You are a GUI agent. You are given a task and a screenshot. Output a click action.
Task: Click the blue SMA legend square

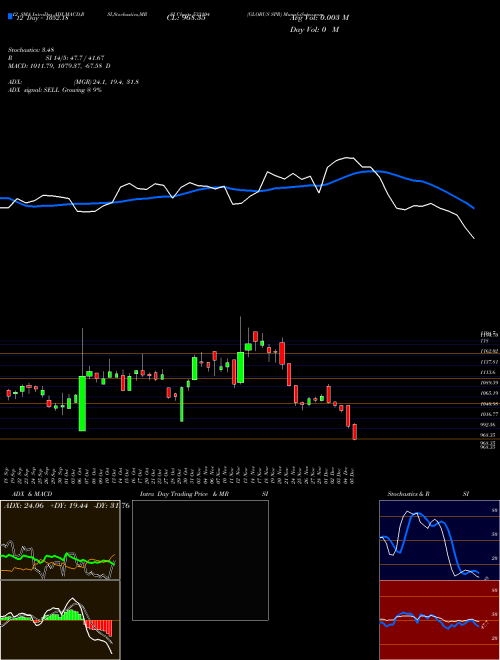coord(10,16)
